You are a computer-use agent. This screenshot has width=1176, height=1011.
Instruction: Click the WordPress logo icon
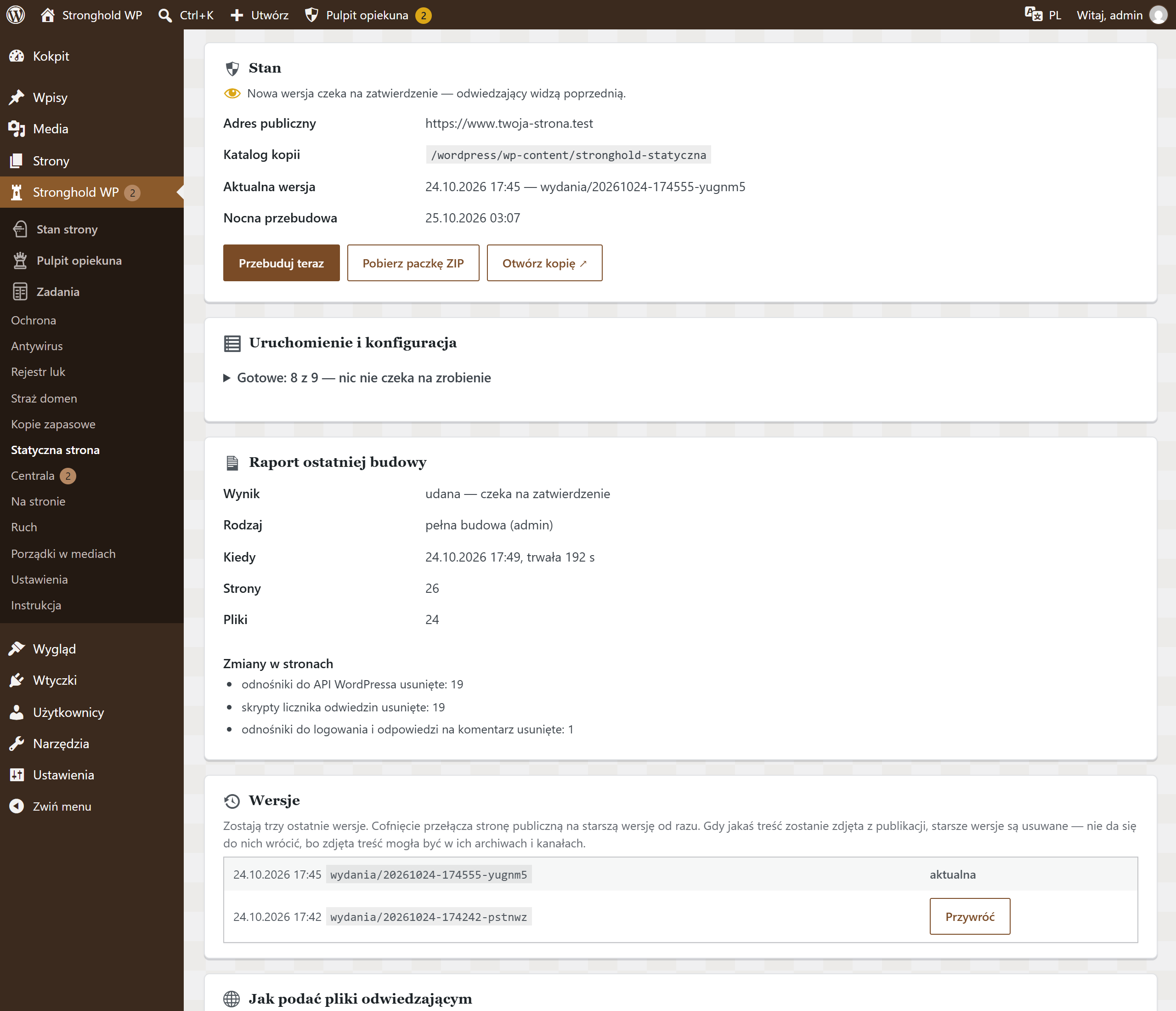coord(16,15)
